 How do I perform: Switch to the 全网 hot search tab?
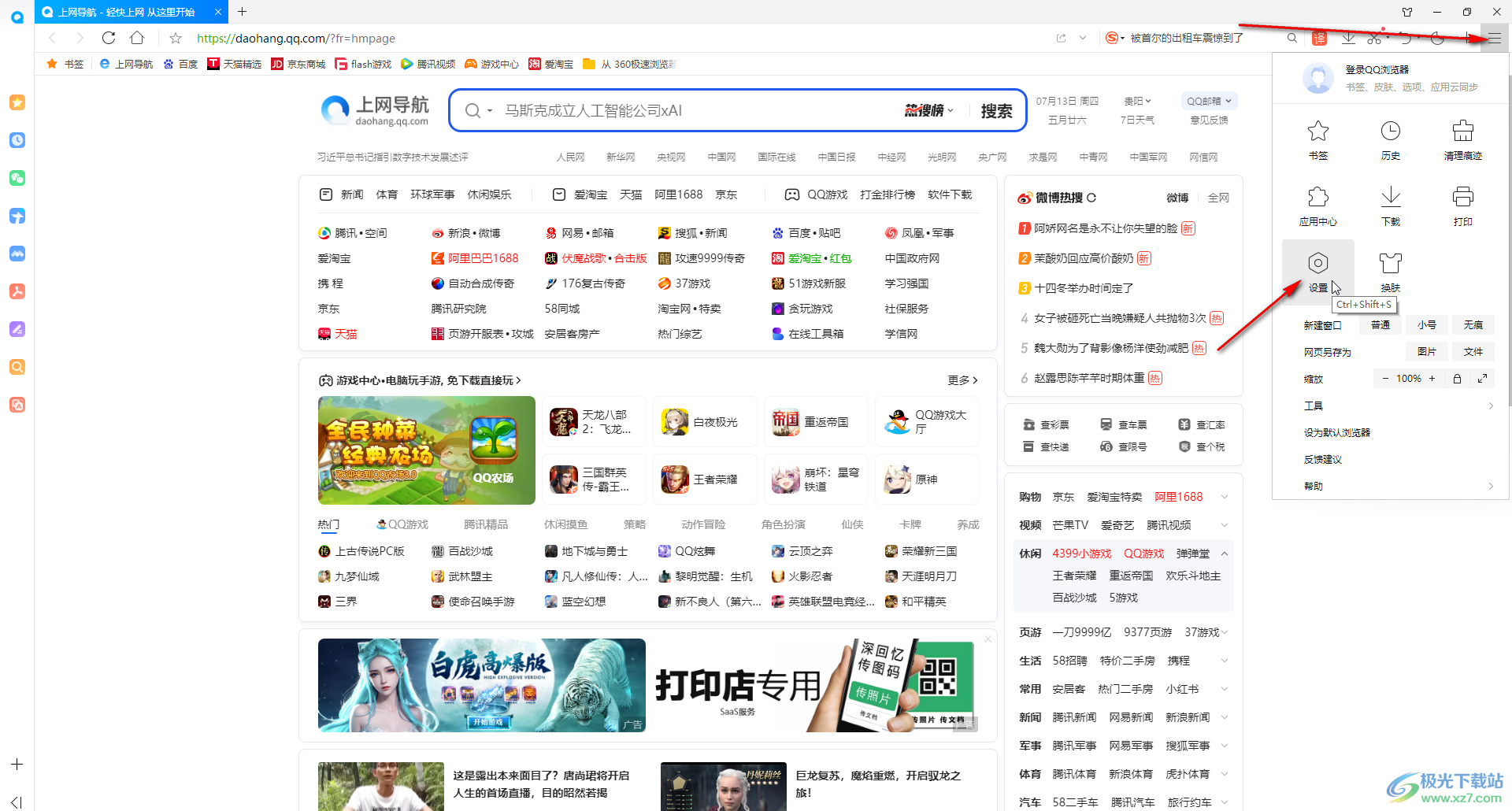1218,198
